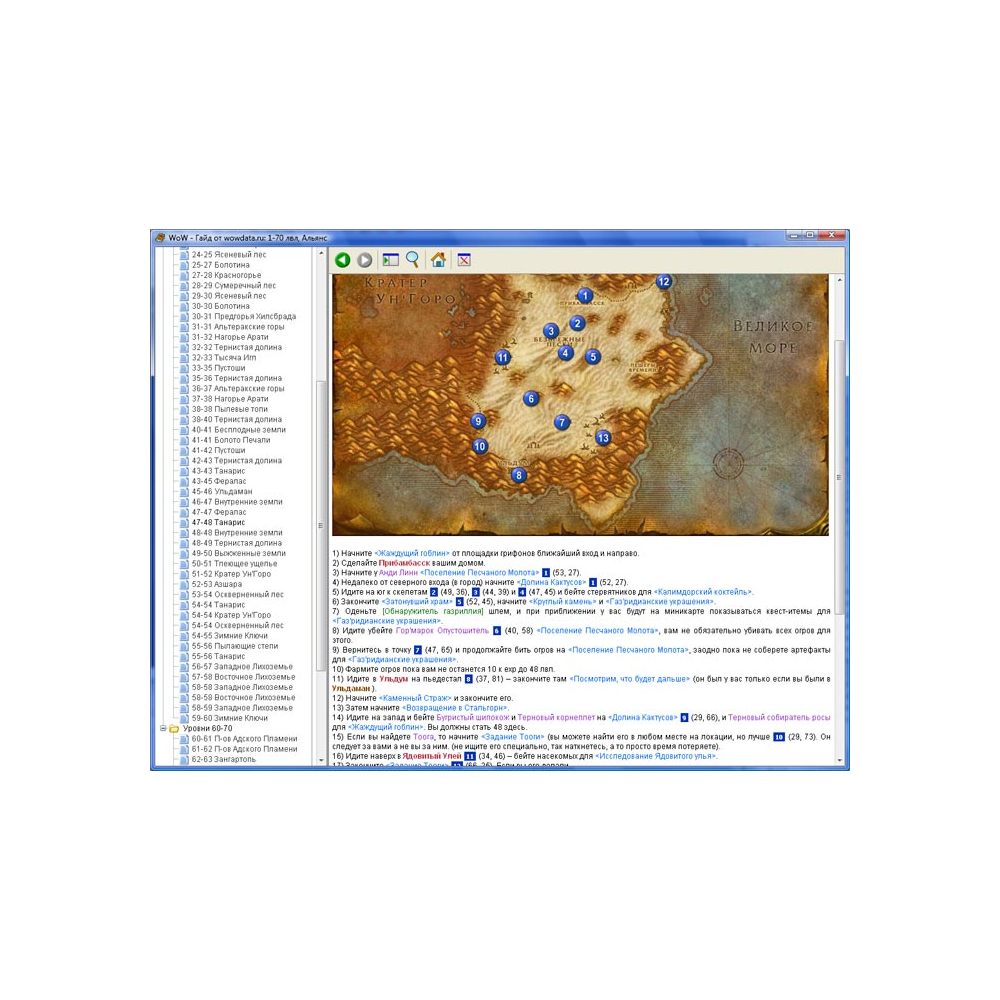
Task: Open the «Жаждущий гоблин» quest link in step 1
Action: coord(412,553)
